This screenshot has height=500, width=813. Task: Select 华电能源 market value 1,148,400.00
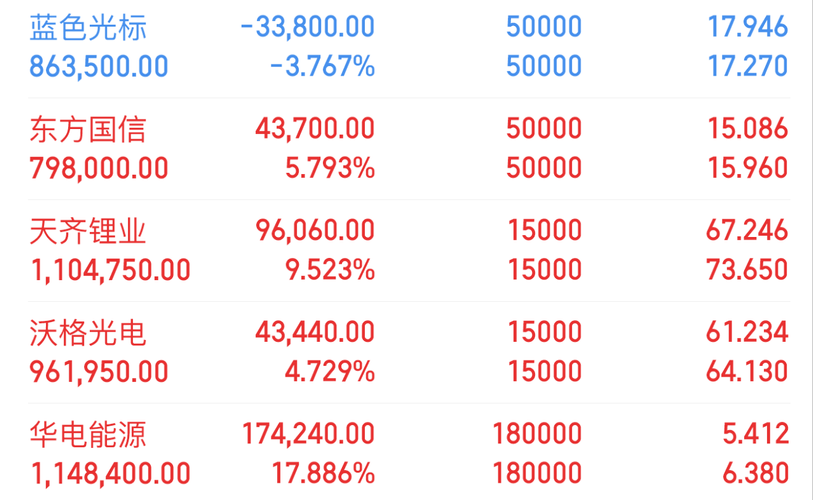point(110,473)
